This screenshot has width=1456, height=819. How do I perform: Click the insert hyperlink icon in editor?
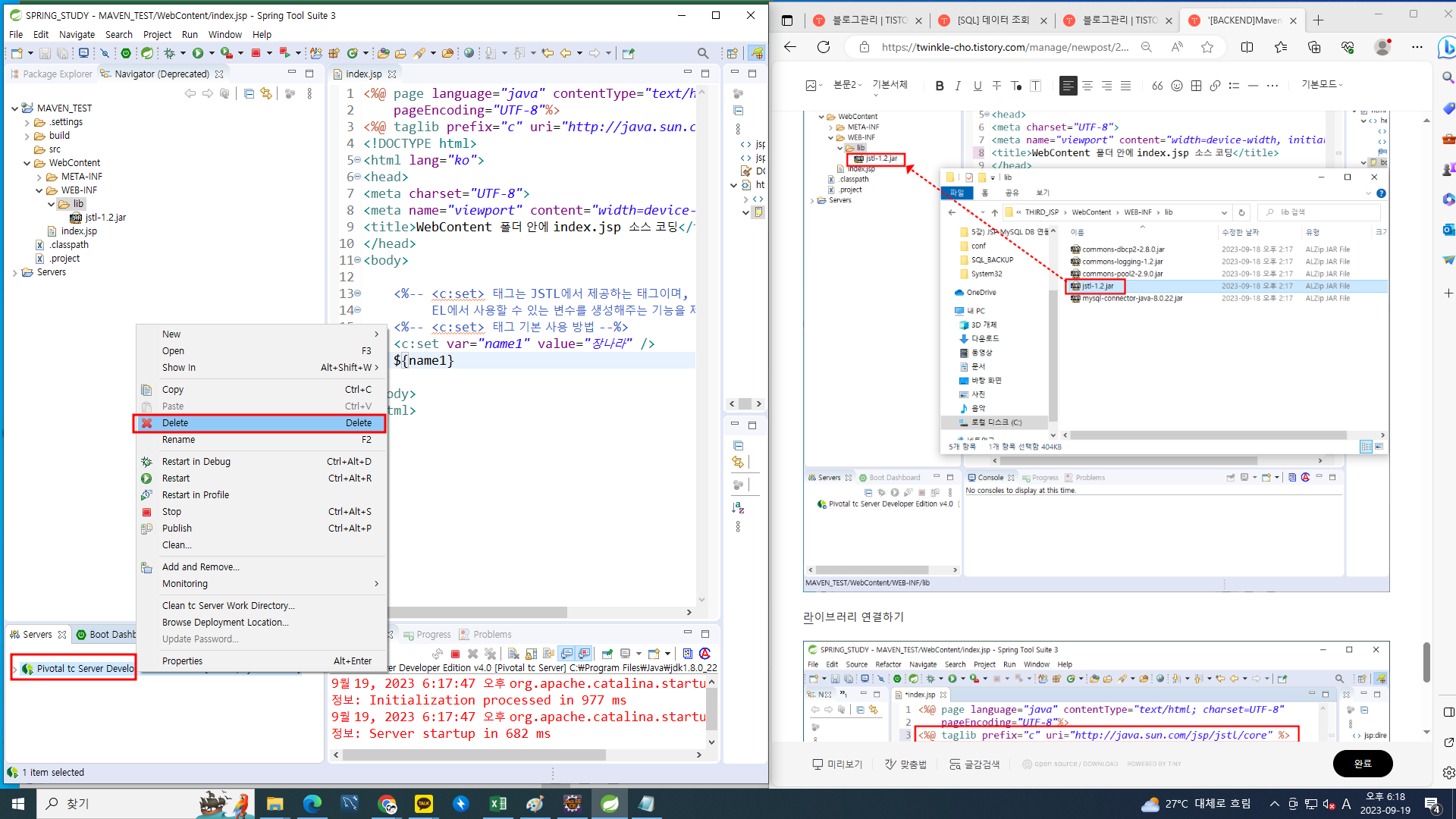coord(1215,86)
